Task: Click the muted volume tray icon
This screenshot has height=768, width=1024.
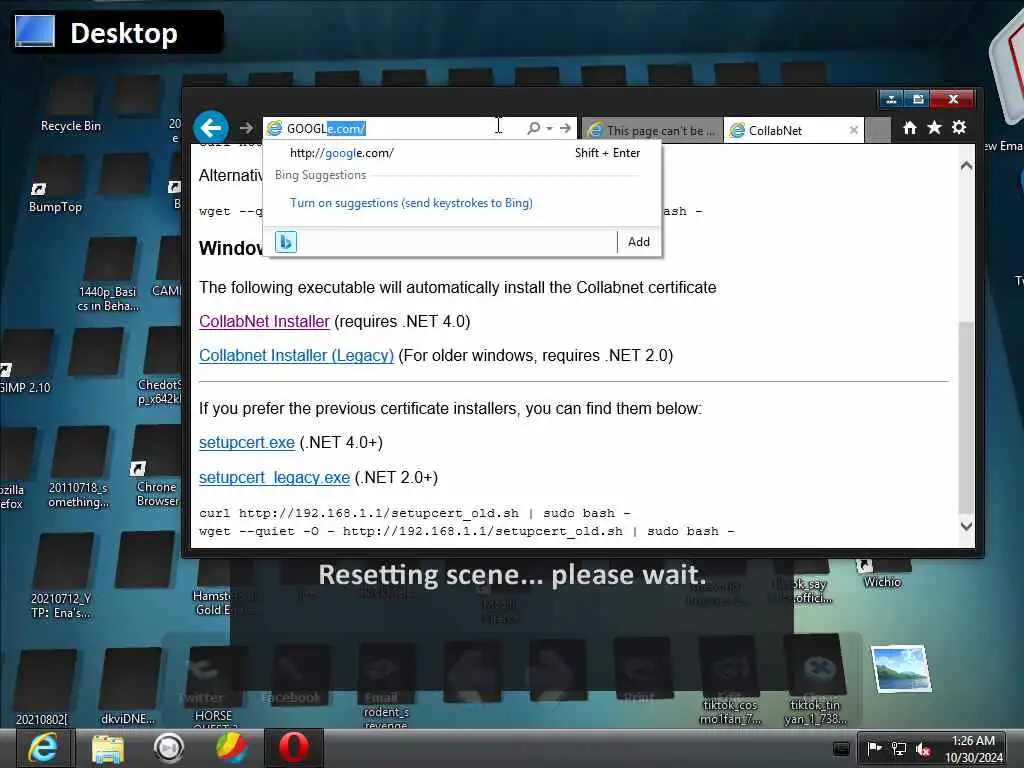Action: (923, 748)
